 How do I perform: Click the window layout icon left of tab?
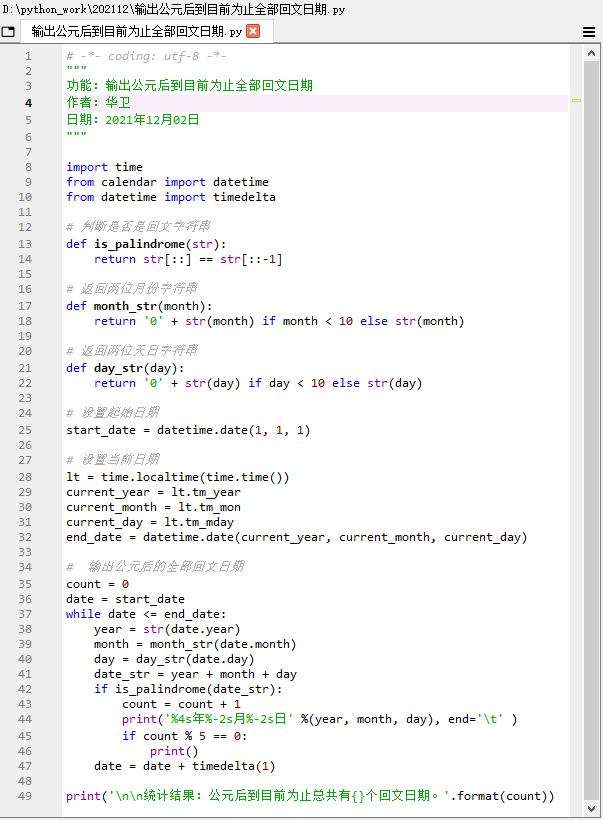(8, 32)
